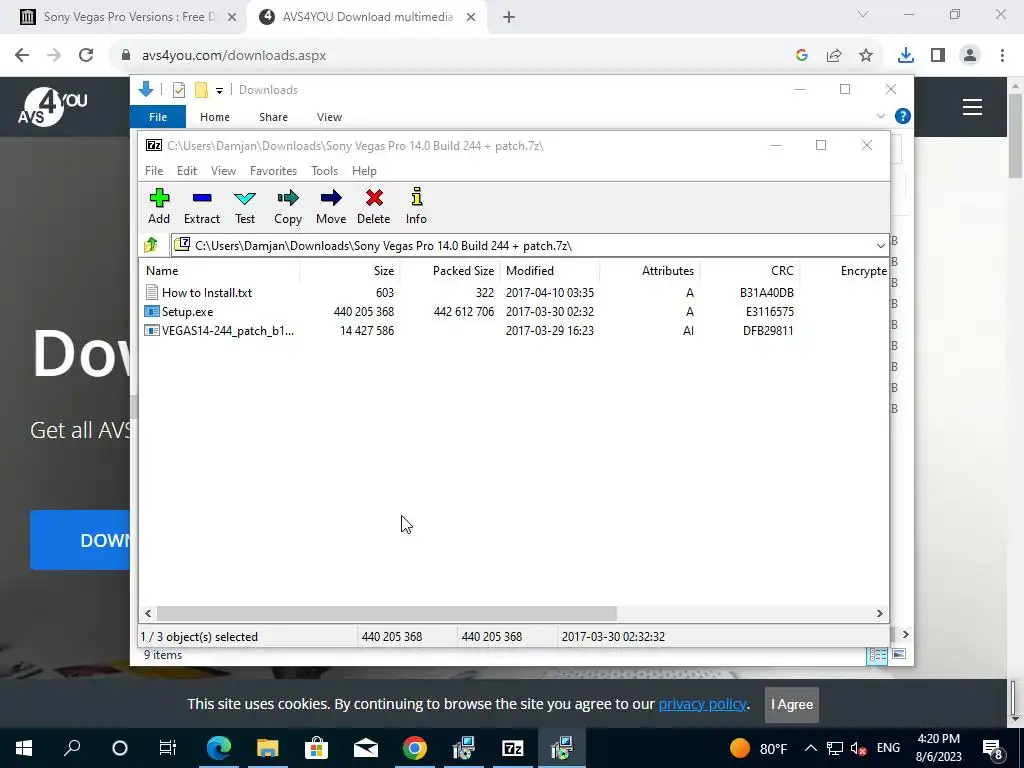
Task: Show hidden system tray icons
Action: pos(810,748)
